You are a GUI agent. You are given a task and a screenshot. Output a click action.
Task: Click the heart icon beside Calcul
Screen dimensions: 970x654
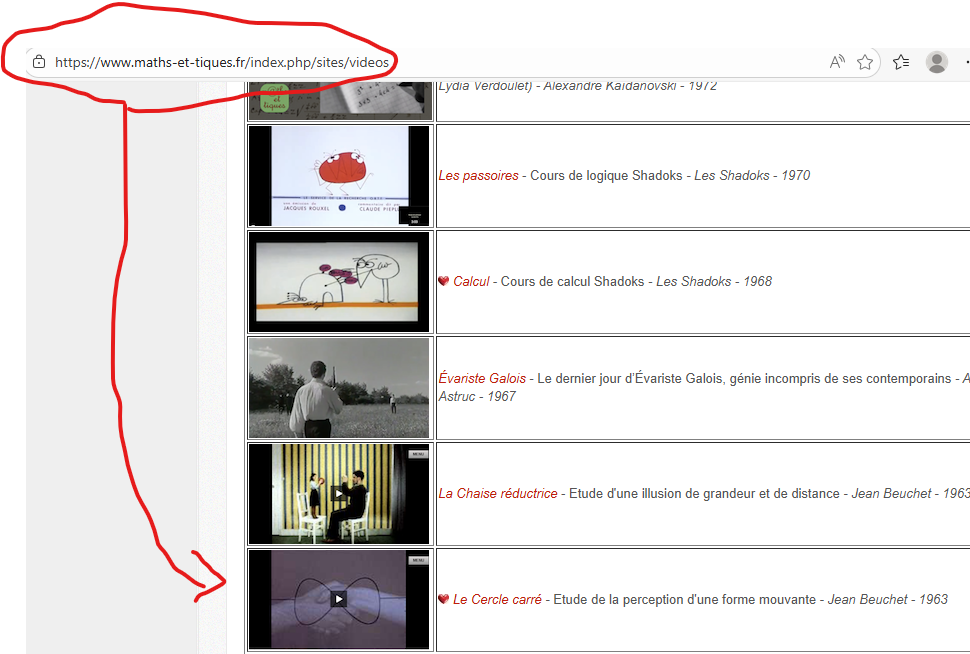[444, 282]
